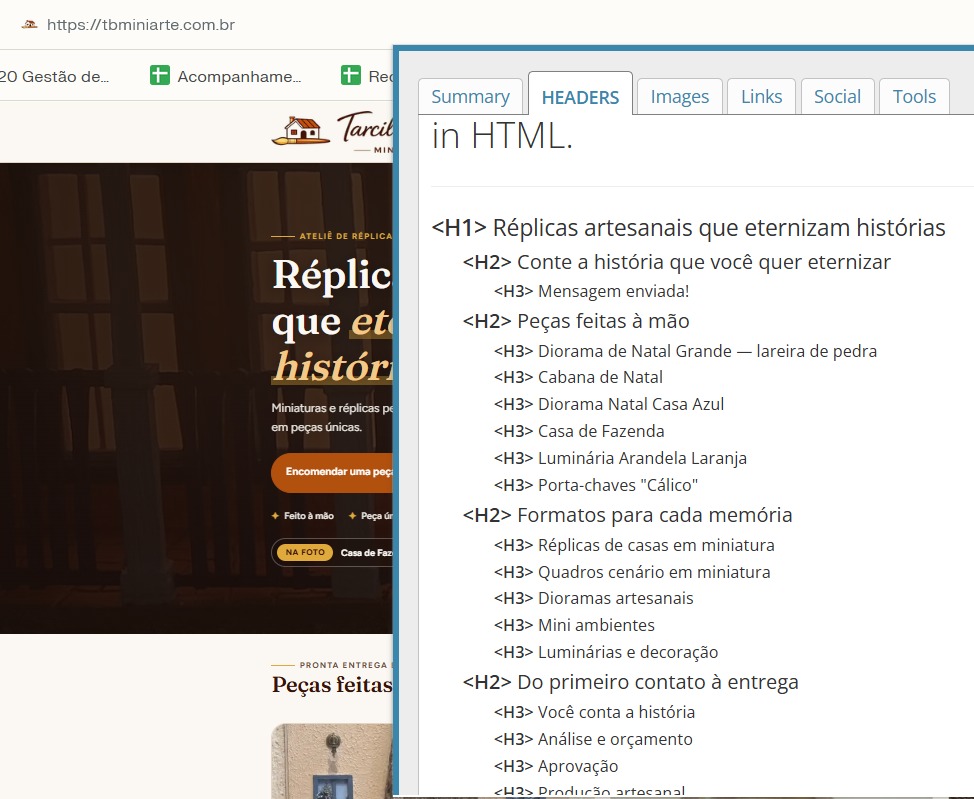974x799 pixels.
Task: Select H3 Porta-chaves "Cálico" entry
Action: [596, 485]
